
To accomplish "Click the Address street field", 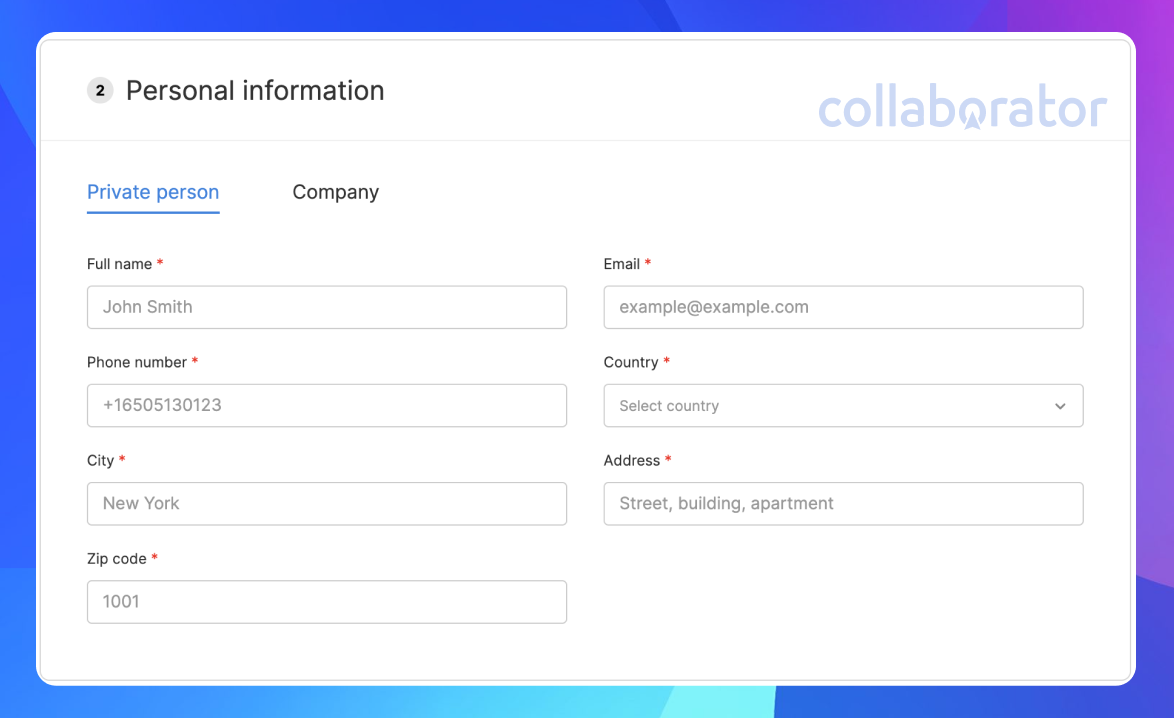I will point(843,504).
